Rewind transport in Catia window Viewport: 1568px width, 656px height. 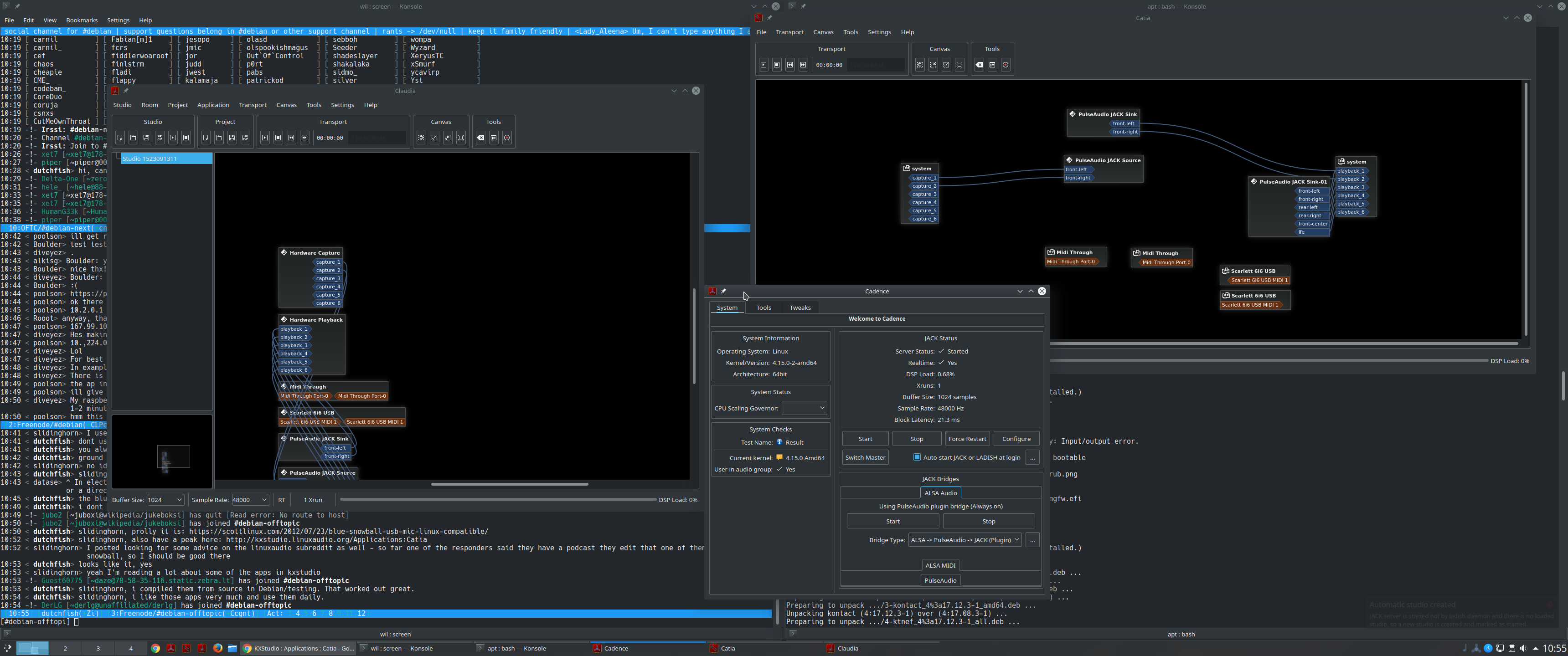tap(790, 65)
